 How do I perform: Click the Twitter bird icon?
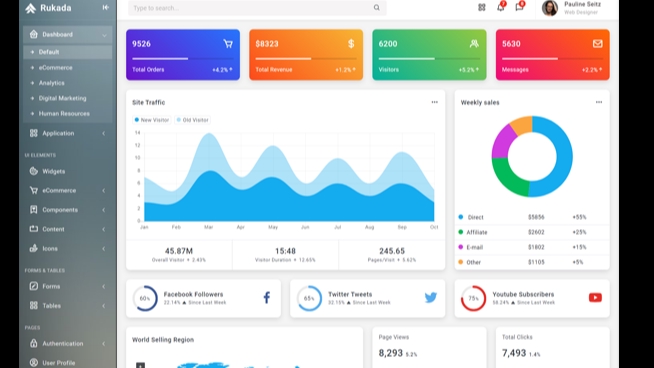click(431, 297)
